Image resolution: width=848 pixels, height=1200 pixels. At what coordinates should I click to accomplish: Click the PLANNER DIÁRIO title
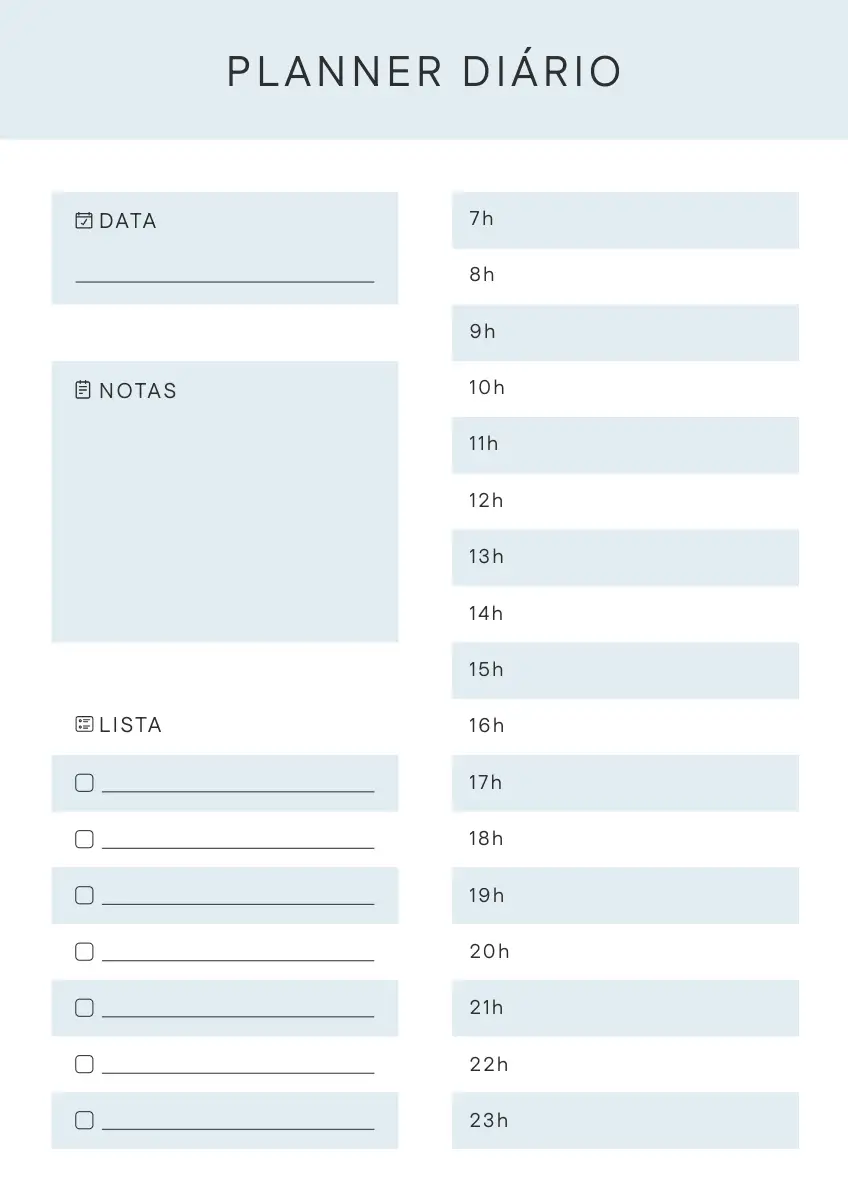pos(424,72)
